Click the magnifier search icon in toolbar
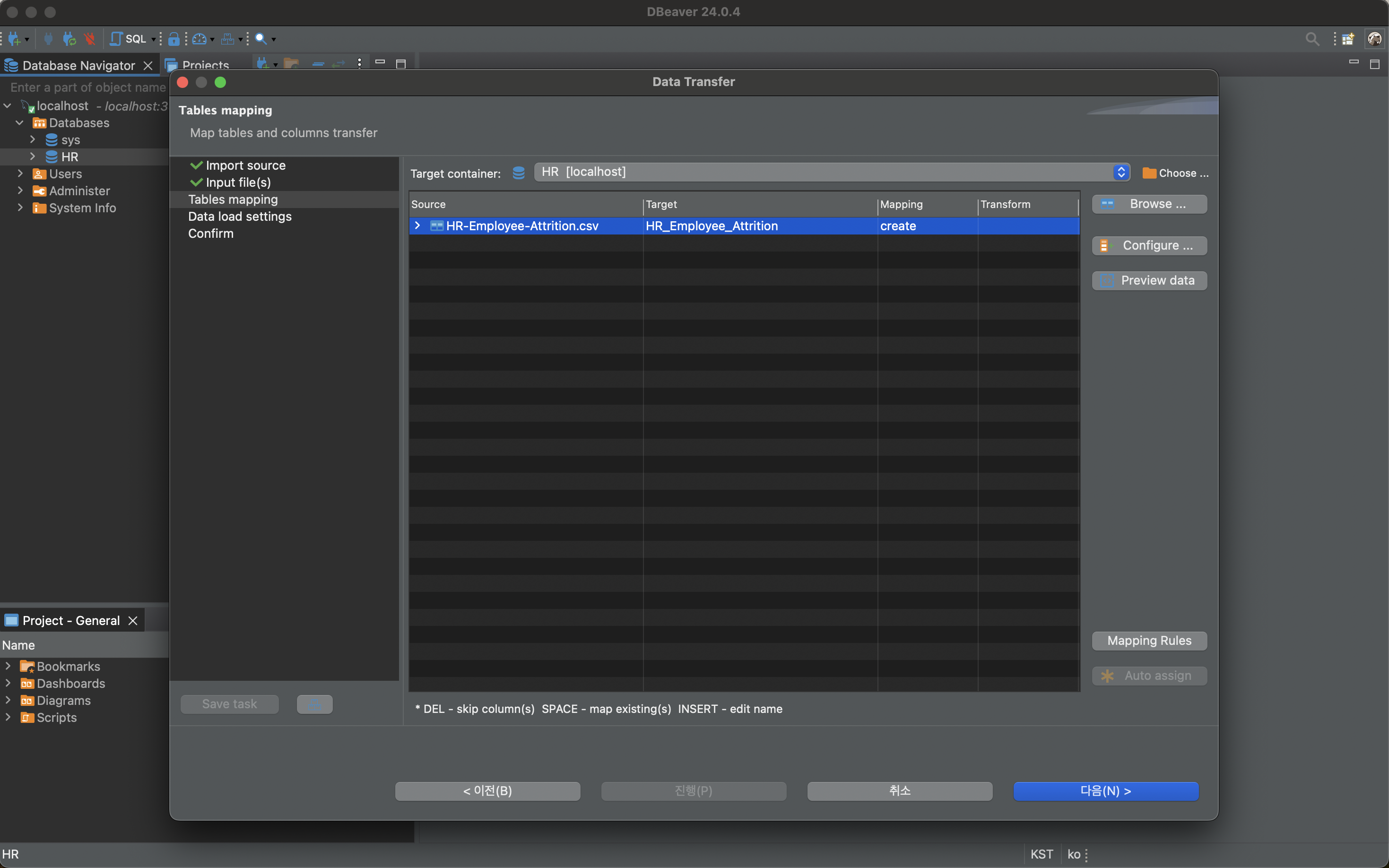The height and width of the screenshot is (868, 1389). 260,38
